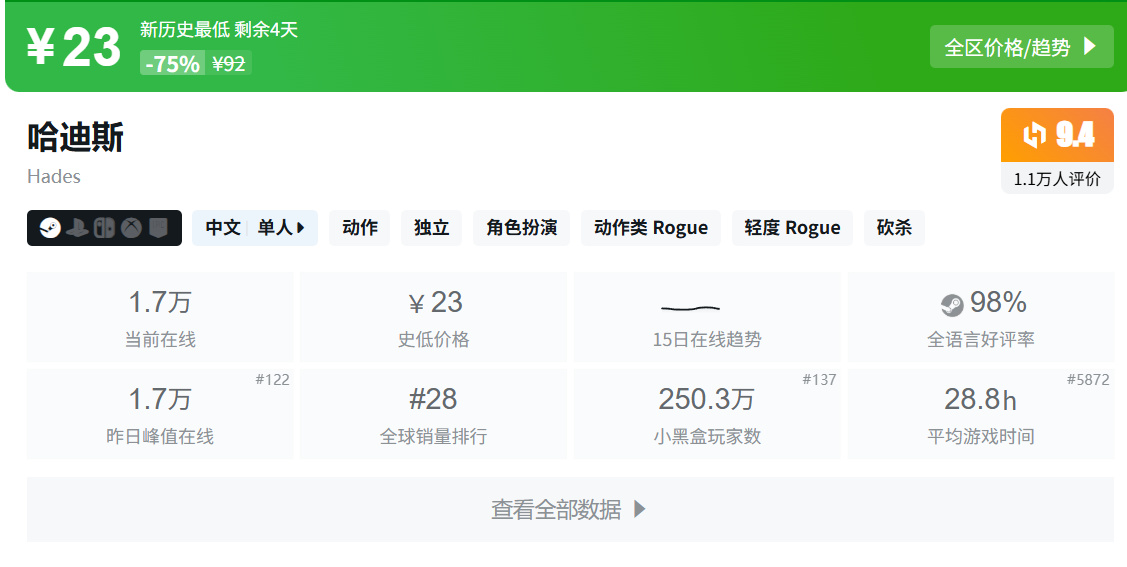Image resolution: width=1127 pixels, height=567 pixels.
Task: Click the #5872 rank label
Action: click(x=1088, y=379)
